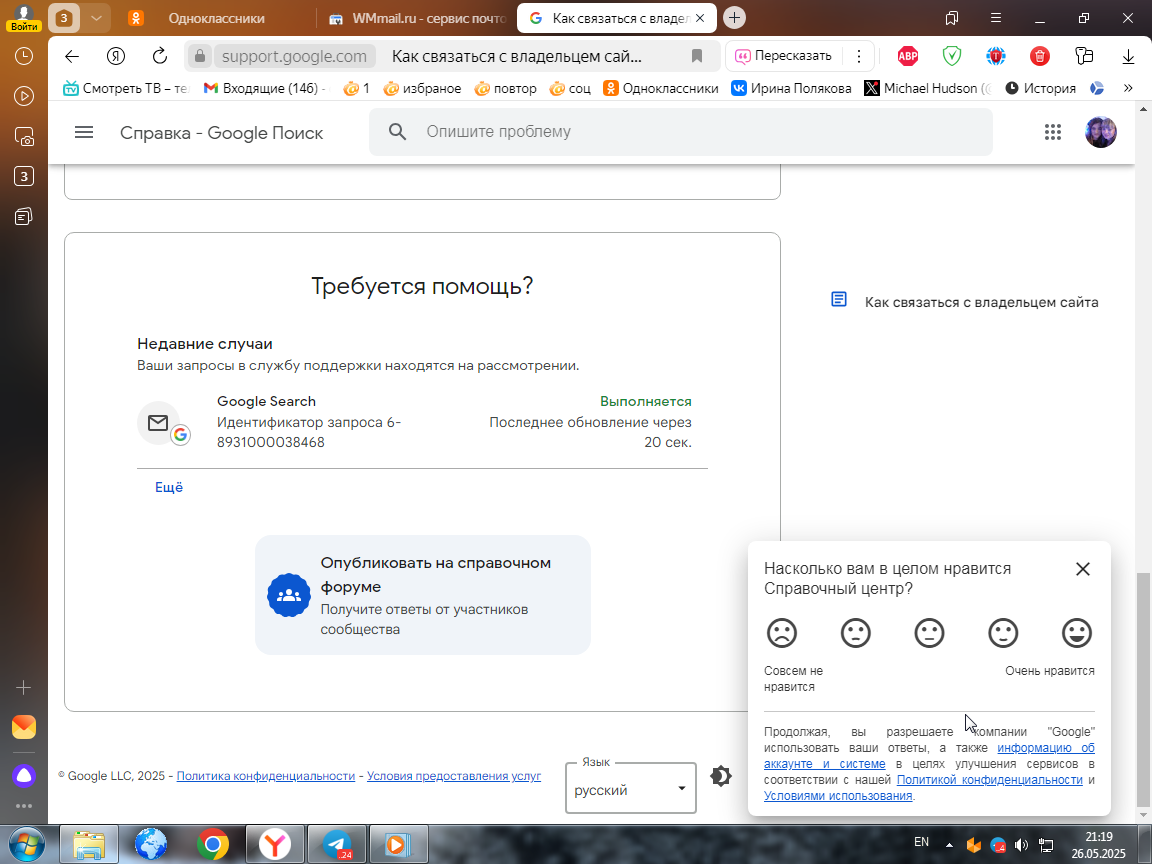Open the Google Search support request entry
This screenshot has width=1152, height=864.
tap(422, 422)
